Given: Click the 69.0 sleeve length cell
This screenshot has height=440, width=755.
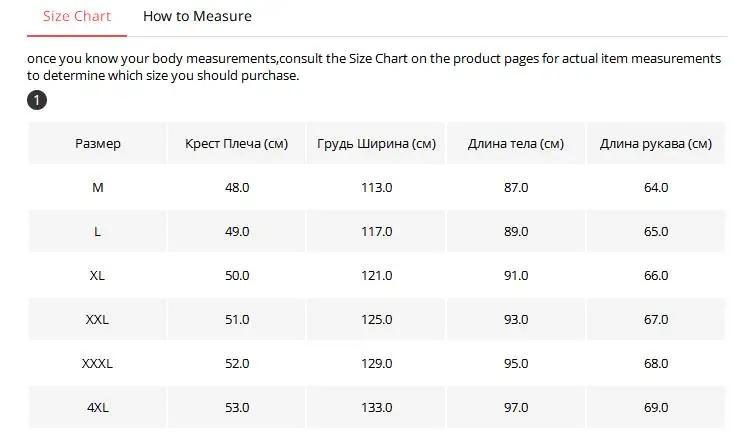Looking at the screenshot, I should [x=656, y=407].
